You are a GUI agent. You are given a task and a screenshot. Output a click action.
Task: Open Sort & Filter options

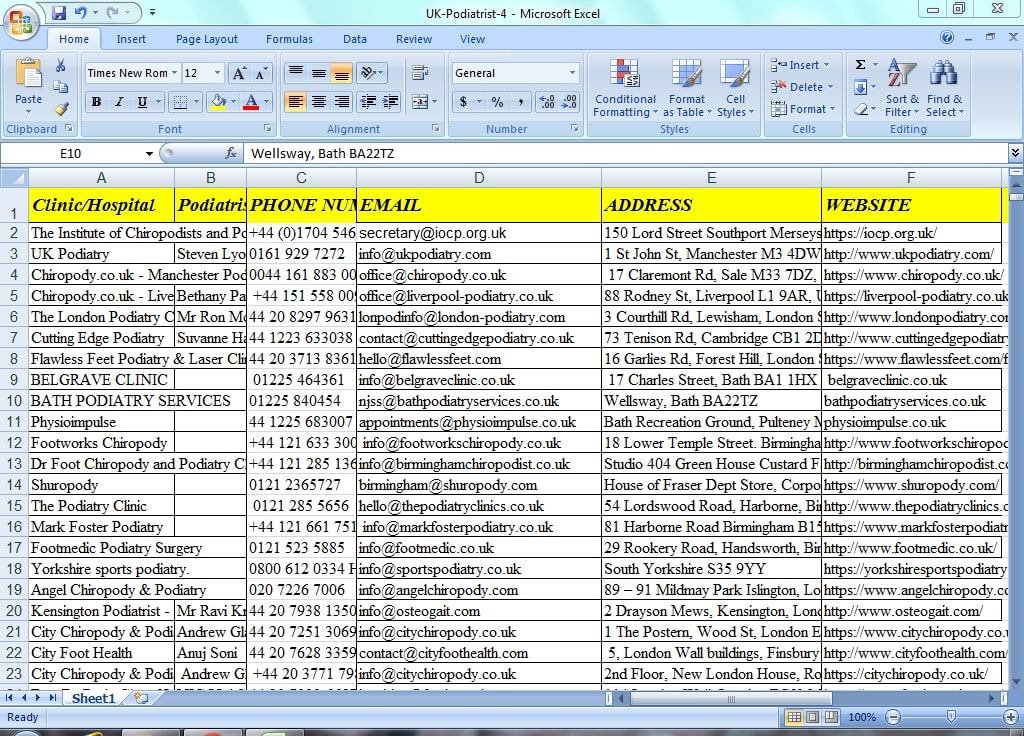coord(901,88)
